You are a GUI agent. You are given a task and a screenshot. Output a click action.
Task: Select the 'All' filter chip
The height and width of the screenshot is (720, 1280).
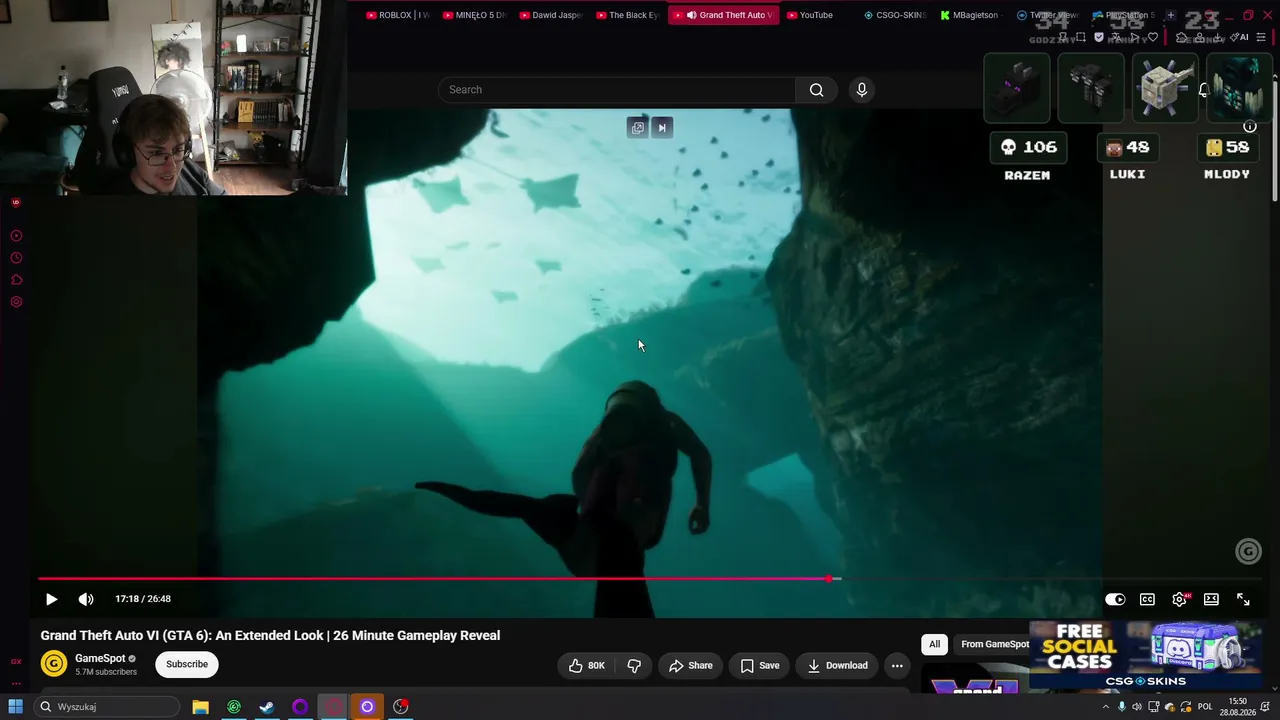934,644
